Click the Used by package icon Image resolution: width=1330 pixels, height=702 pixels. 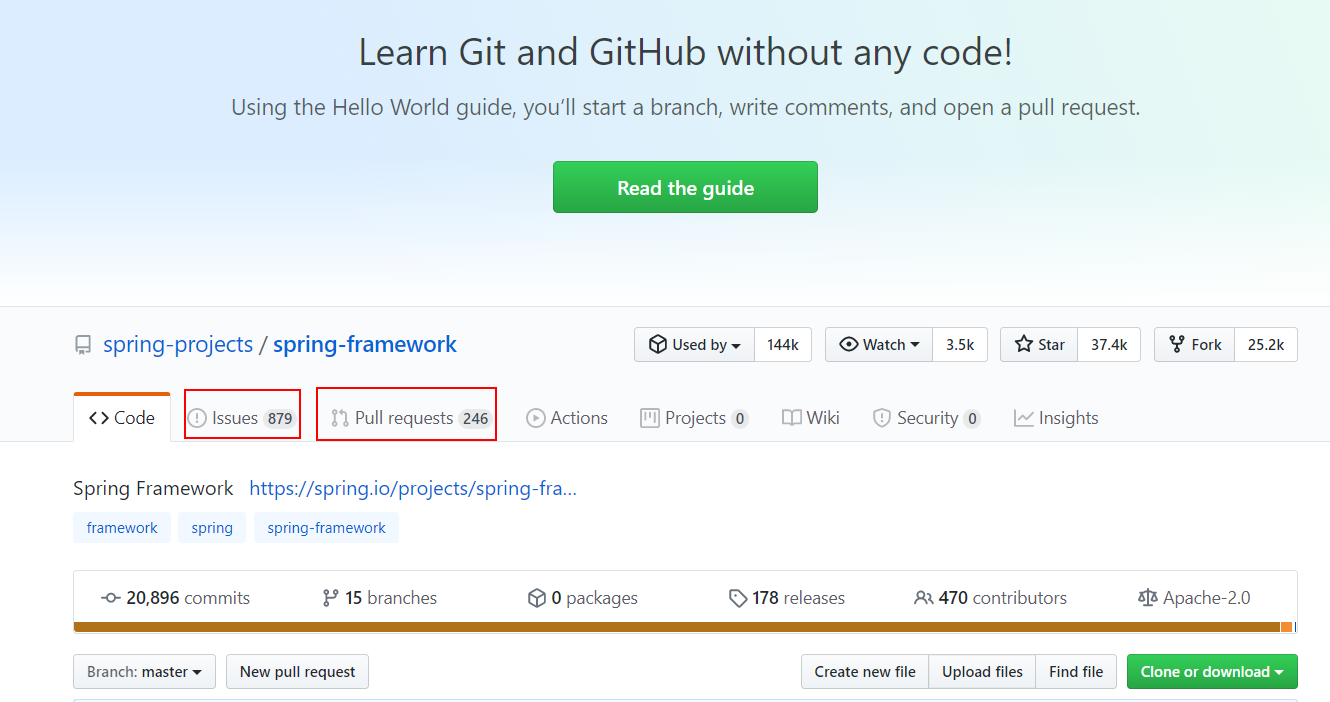658,344
